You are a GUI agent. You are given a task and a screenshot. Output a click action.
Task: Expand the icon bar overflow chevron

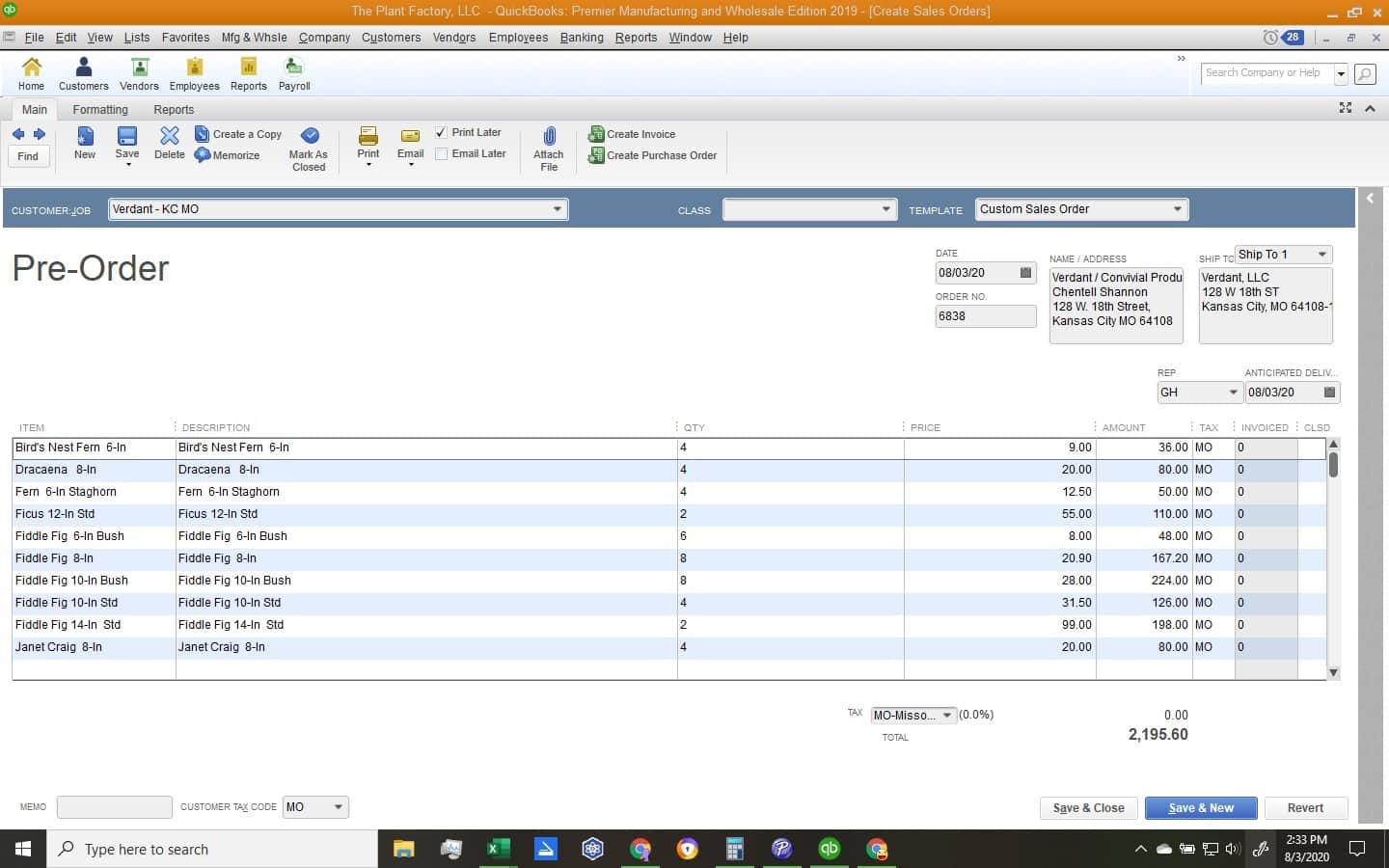tap(1182, 59)
